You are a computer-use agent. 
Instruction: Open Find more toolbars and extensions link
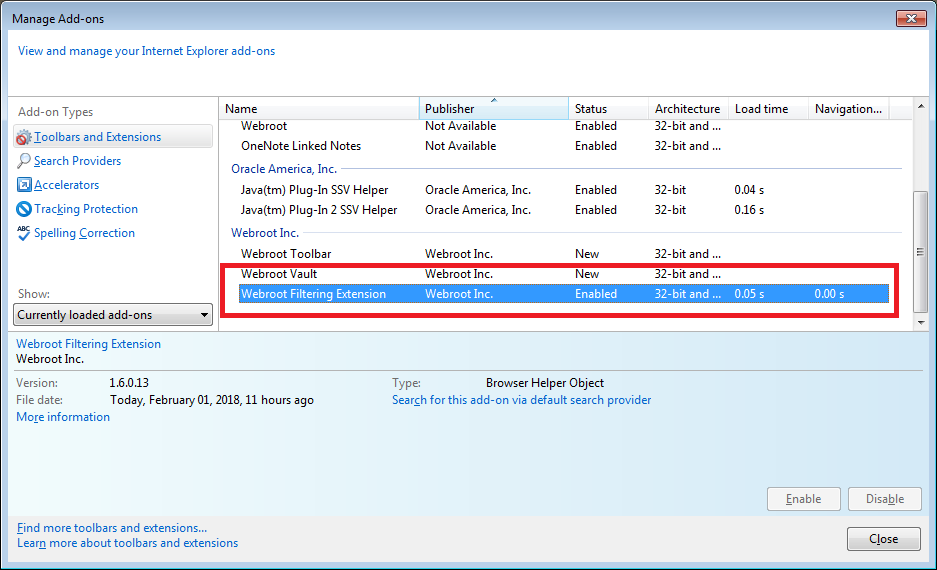coord(112,528)
